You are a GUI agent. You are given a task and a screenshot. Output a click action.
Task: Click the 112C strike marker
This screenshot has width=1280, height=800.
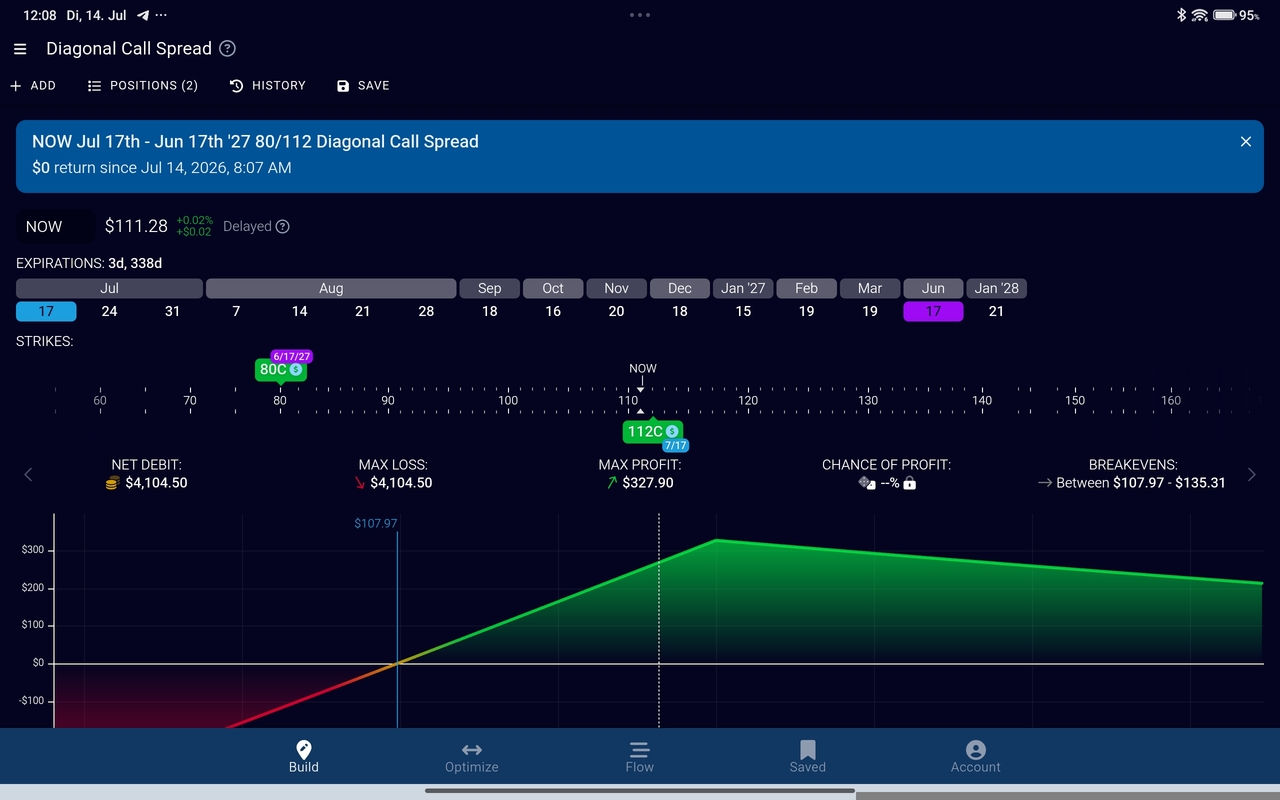tap(652, 432)
